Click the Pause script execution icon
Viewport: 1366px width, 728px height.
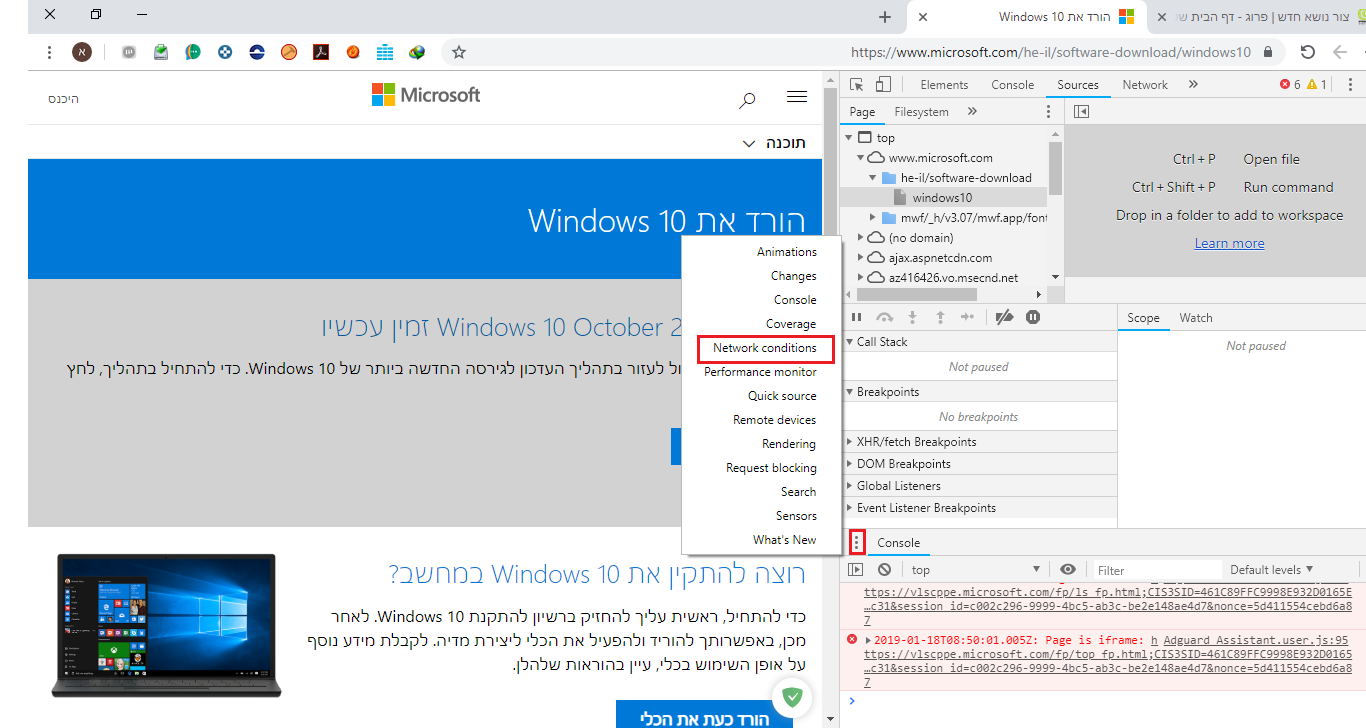tap(856, 317)
